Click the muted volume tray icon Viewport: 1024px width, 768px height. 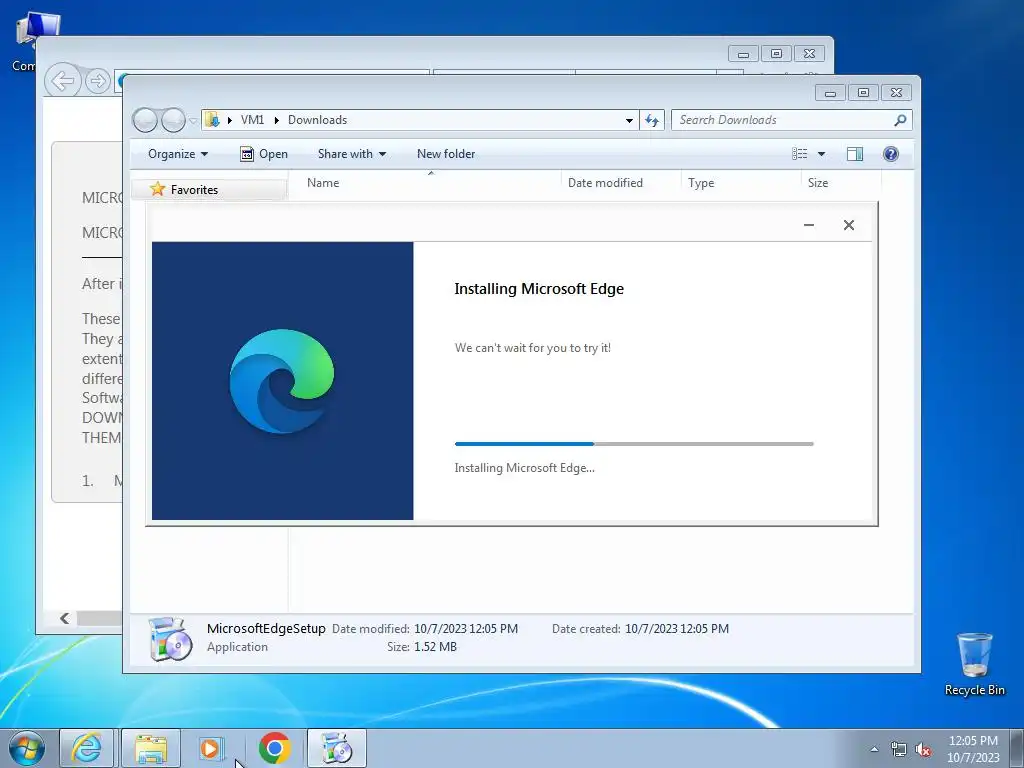click(x=923, y=750)
